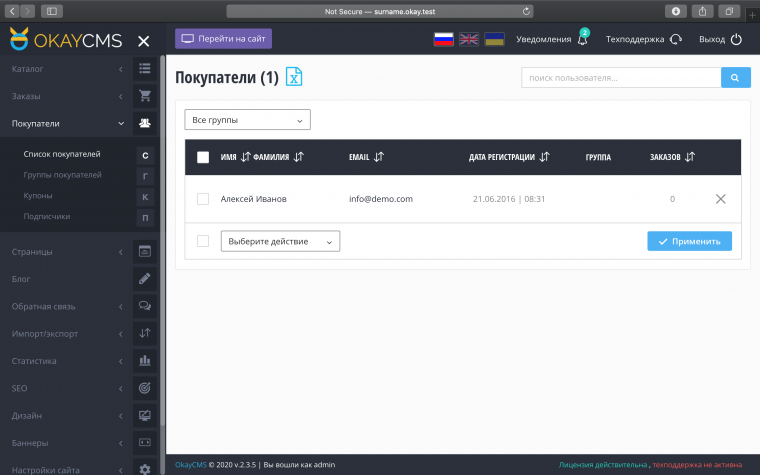
Task: Tick the select-all checkbox in table header
Action: (x=203, y=157)
